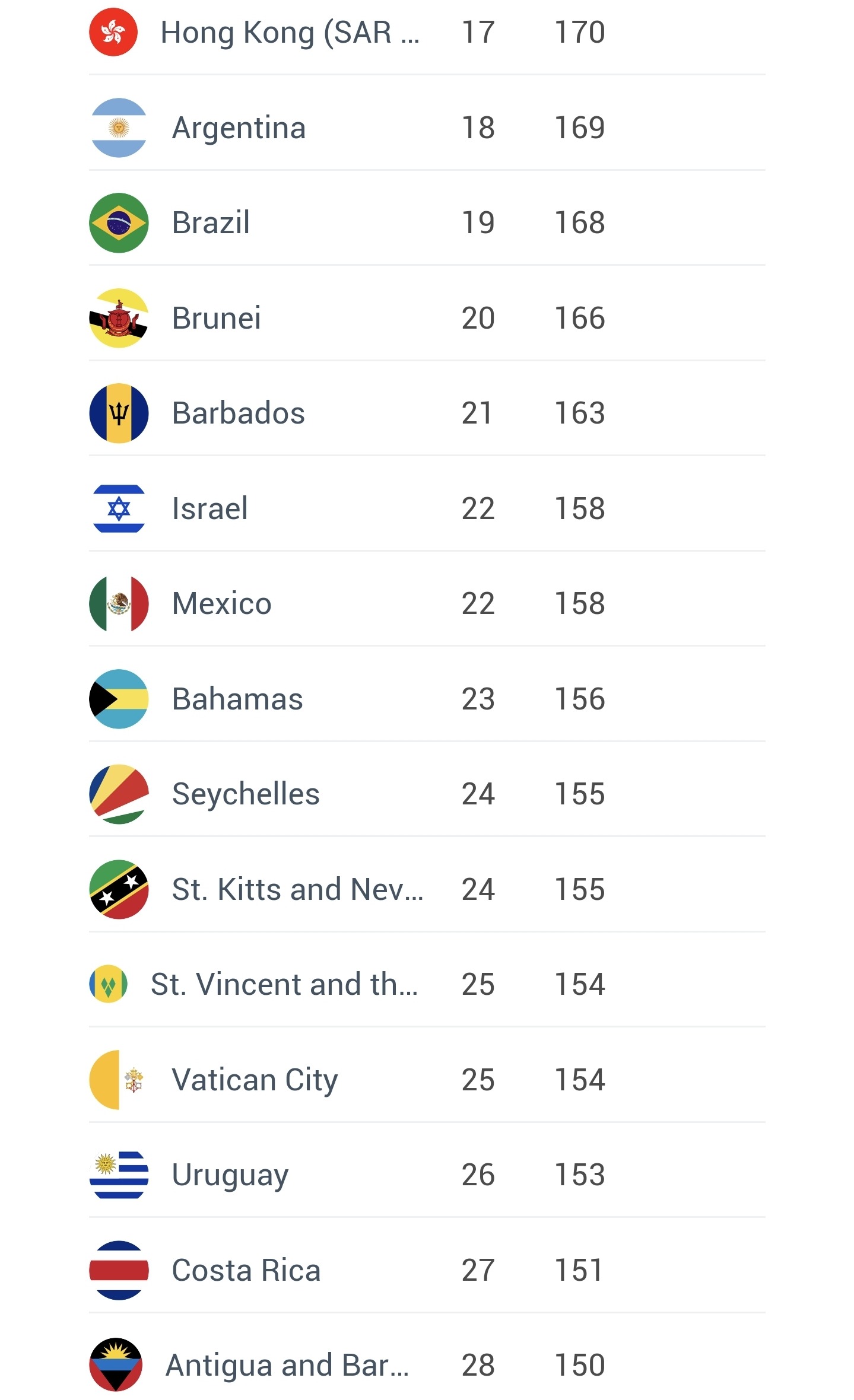
Task: Open the Antigua and Barbuda country name
Action: click(287, 1365)
